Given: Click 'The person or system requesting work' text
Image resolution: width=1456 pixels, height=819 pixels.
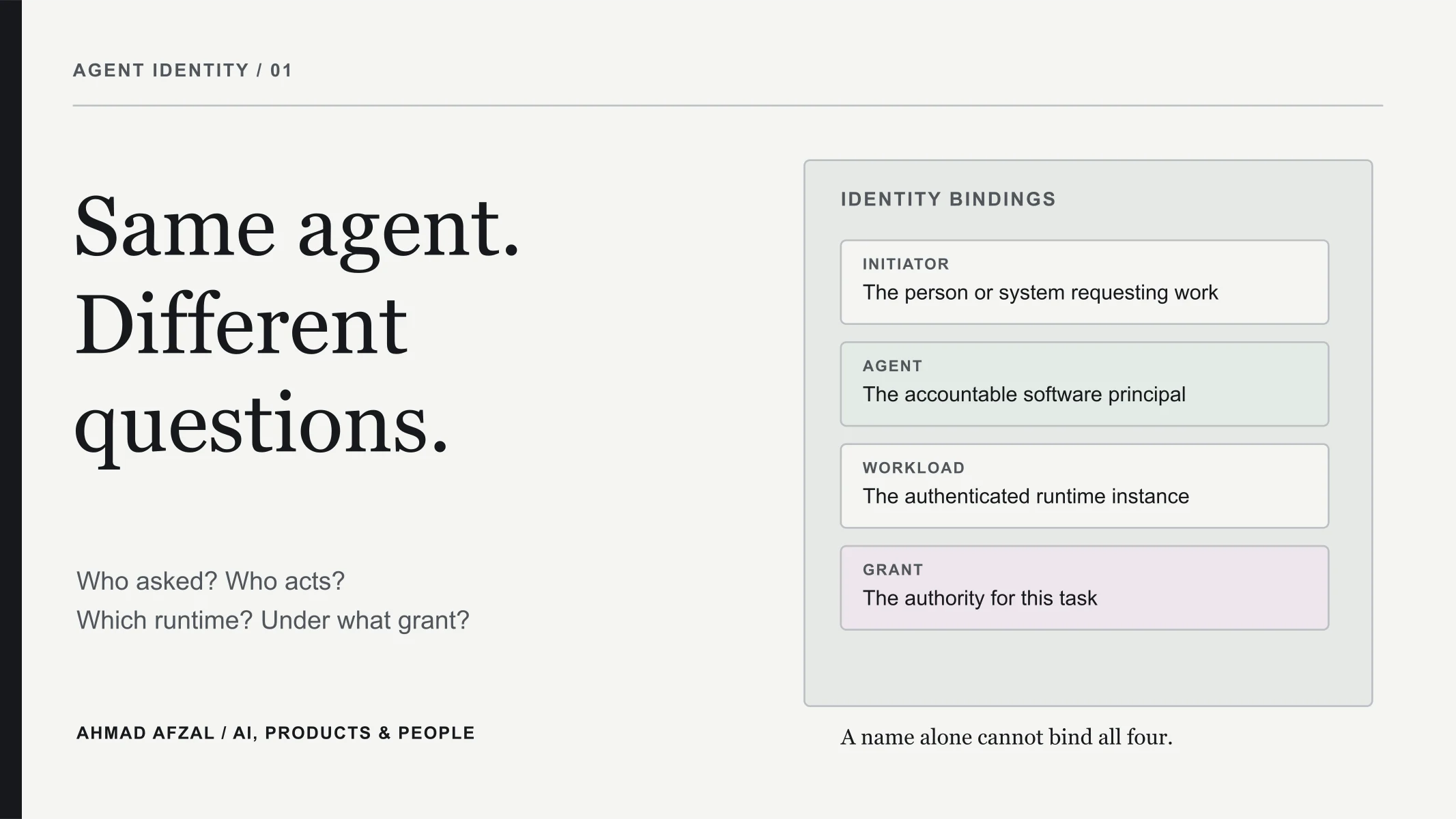Looking at the screenshot, I should pyautogui.click(x=1040, y=293).
